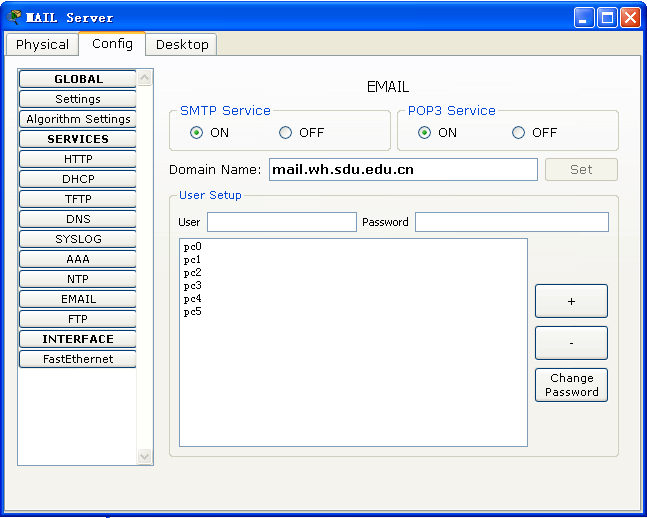Click the Change Password button
Viewport: 647px width, 518px height.
[571, 385]
